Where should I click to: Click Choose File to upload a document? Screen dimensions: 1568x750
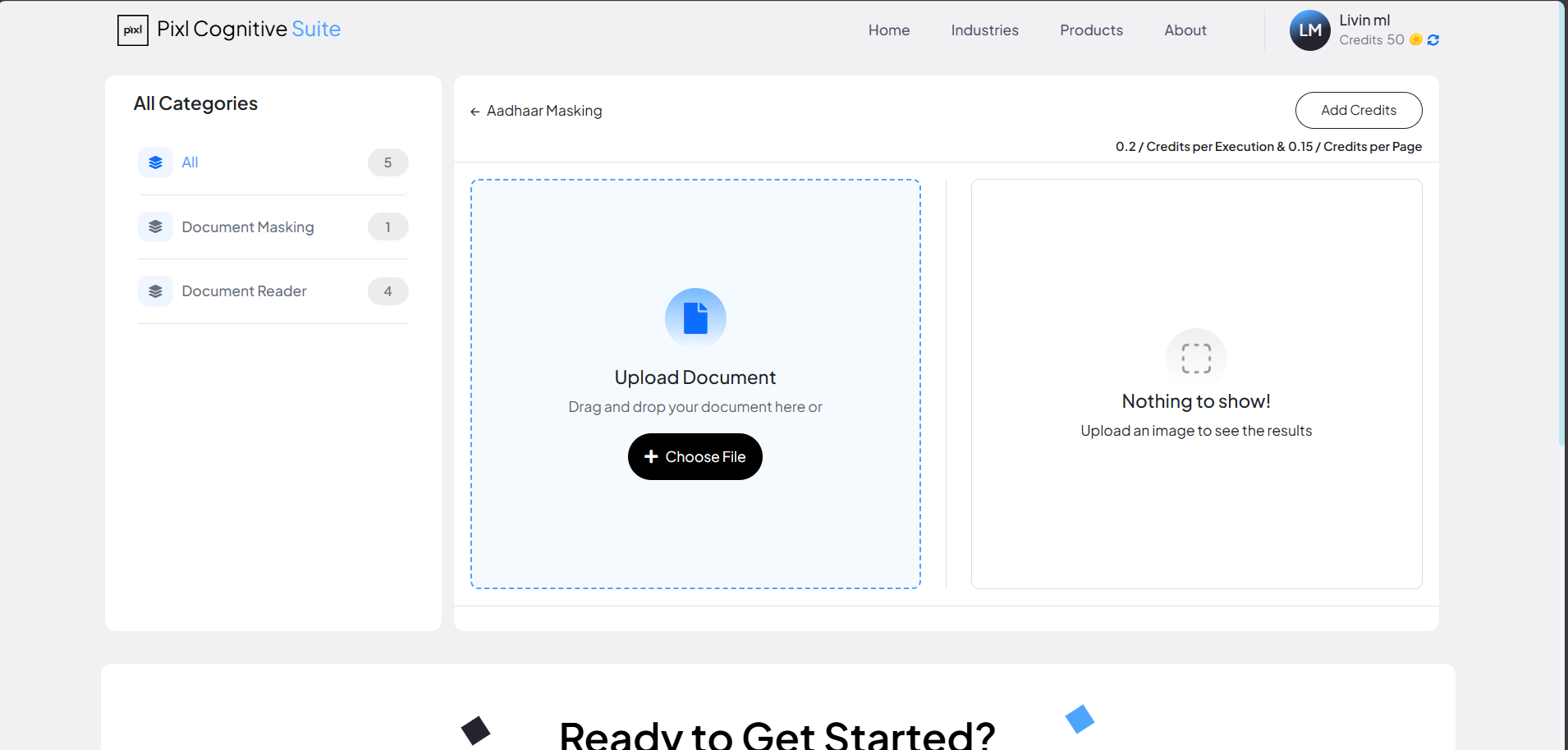pyautogui.click(x=695, y=456)
